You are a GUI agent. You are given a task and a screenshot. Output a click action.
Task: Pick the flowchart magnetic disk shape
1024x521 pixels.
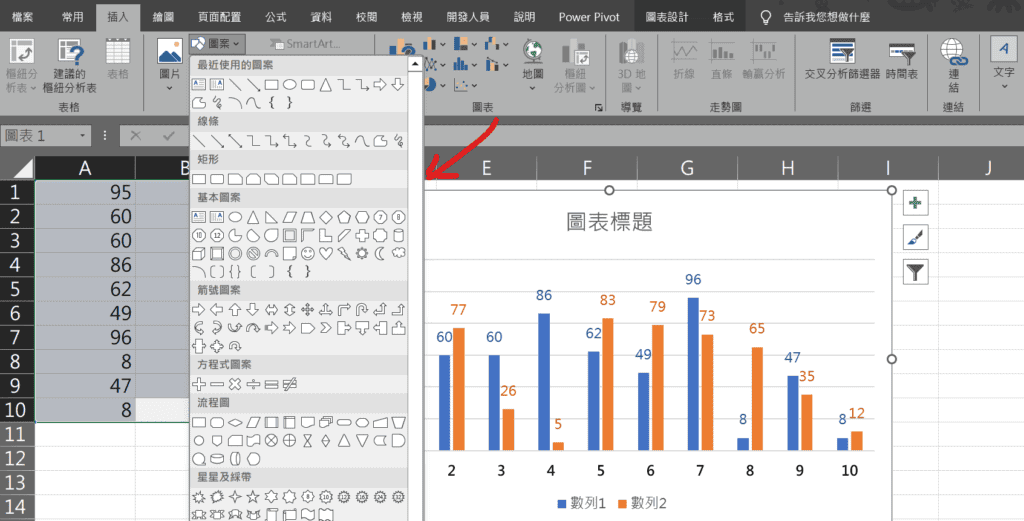(x=217, y=459)
